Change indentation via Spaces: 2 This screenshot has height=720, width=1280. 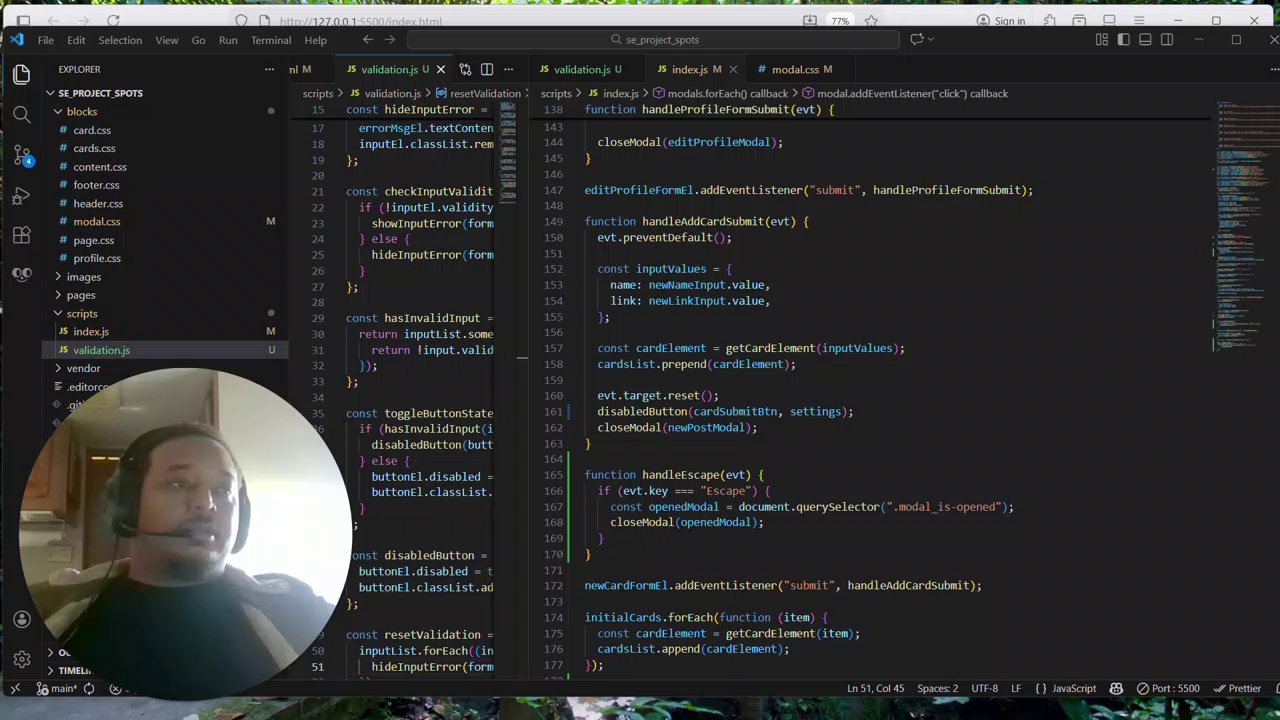(937, 688)
